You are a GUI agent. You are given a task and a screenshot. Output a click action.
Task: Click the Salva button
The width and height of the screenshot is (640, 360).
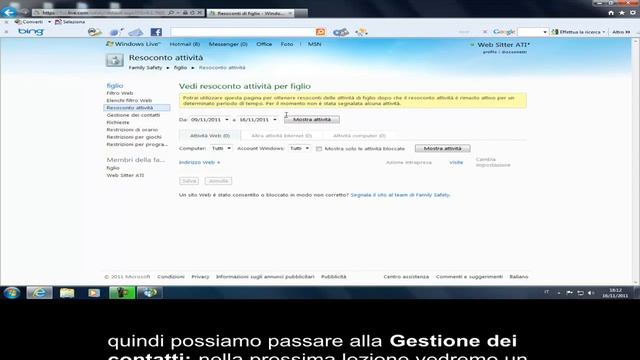(189, 181)
